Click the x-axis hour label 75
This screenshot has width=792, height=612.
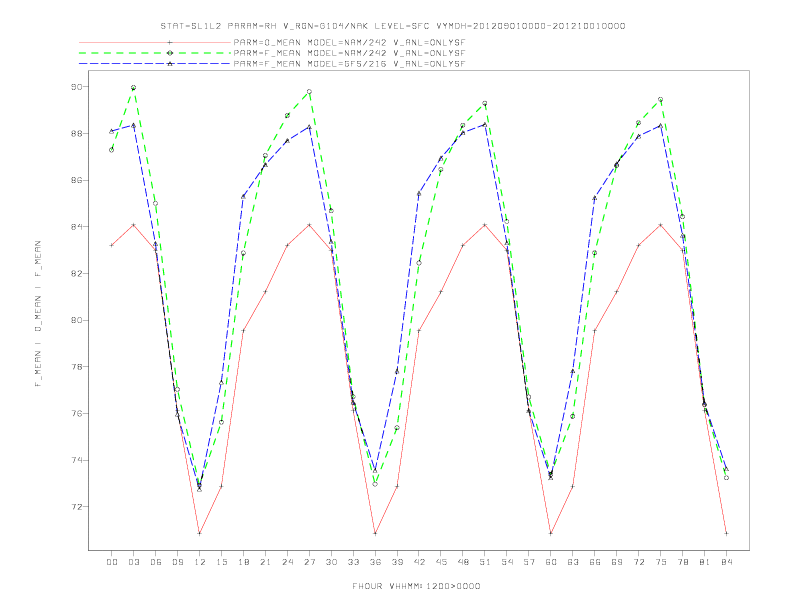point(661,562)
